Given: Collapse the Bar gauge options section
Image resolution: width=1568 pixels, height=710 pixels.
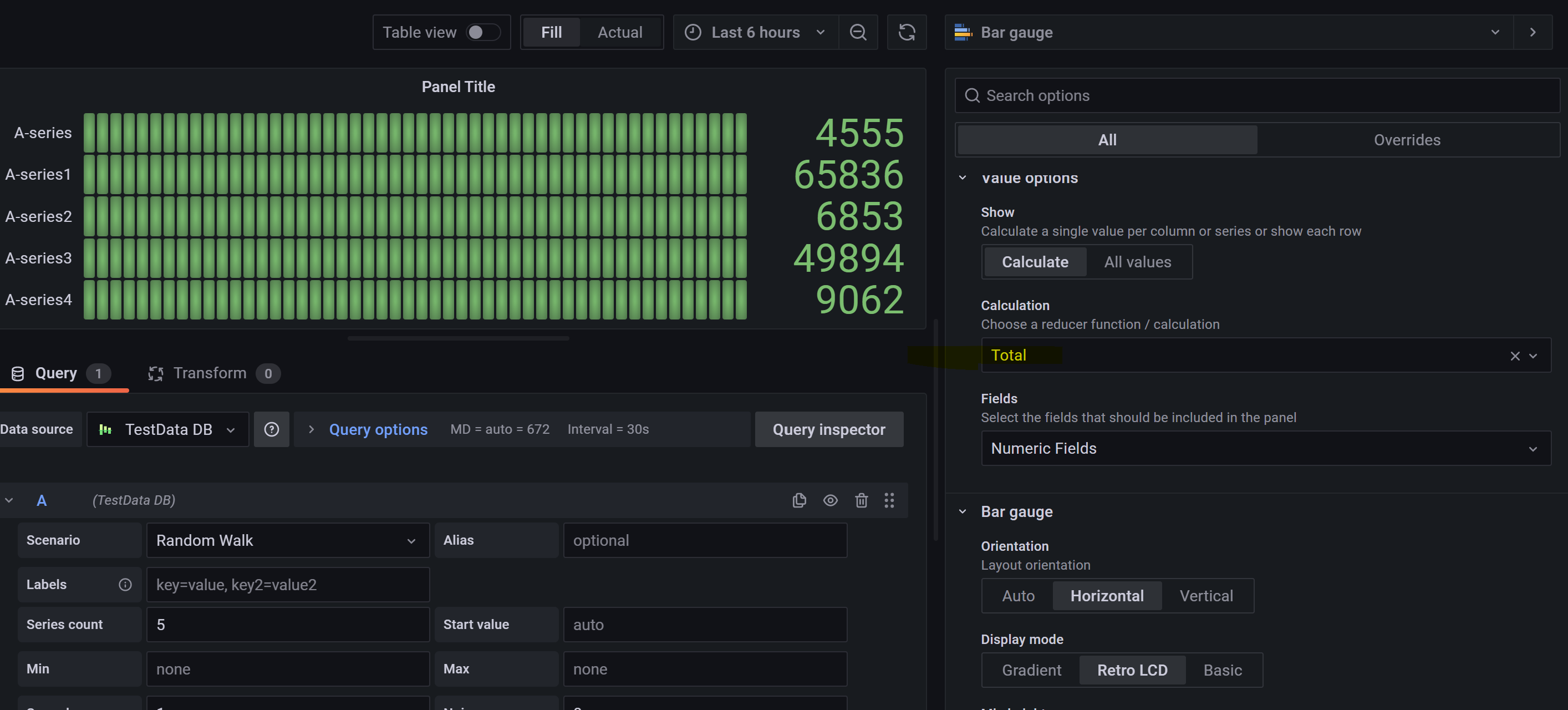Looking at the screenshot, I should point(963,511).
